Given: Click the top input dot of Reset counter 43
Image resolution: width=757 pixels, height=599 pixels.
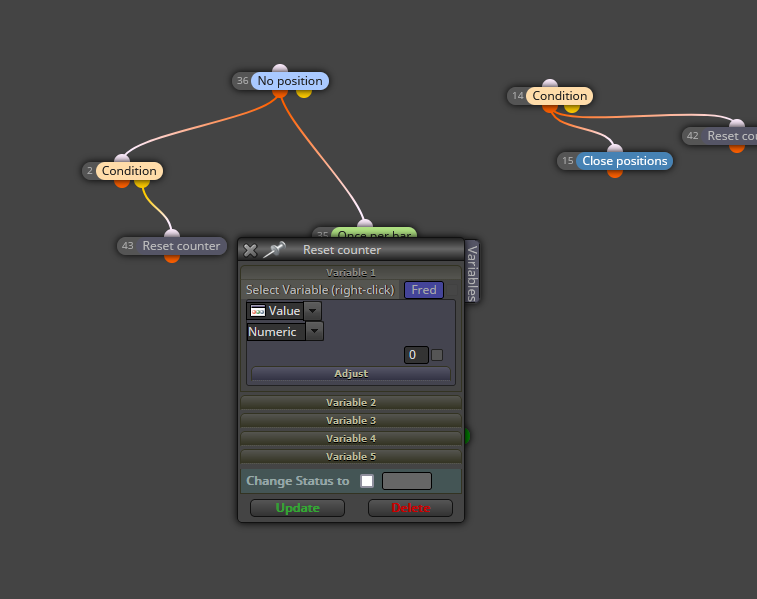Looking at the screenshot, I should [172, 234].
